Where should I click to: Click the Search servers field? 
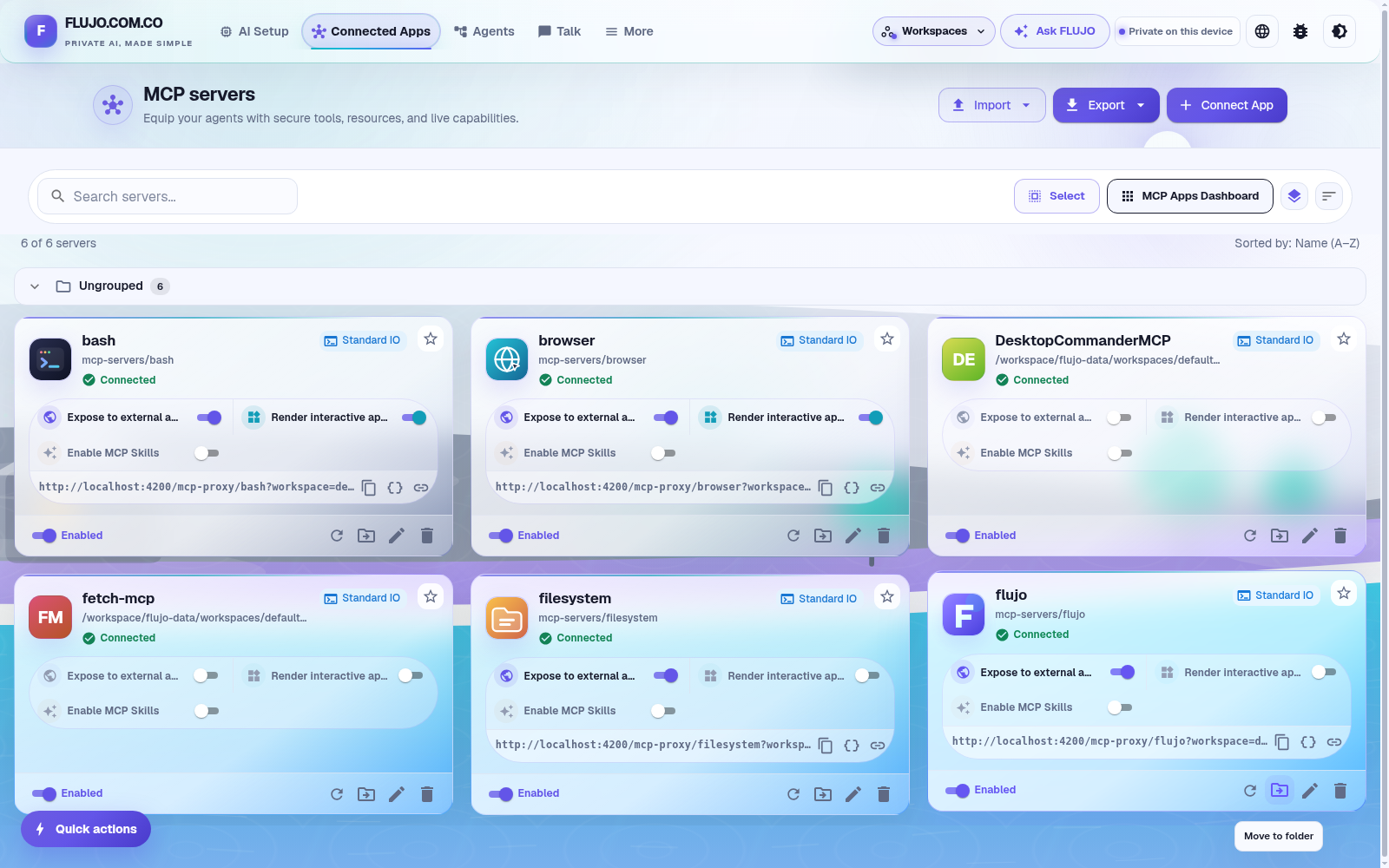pyautogui.click(x=168, y=196)
